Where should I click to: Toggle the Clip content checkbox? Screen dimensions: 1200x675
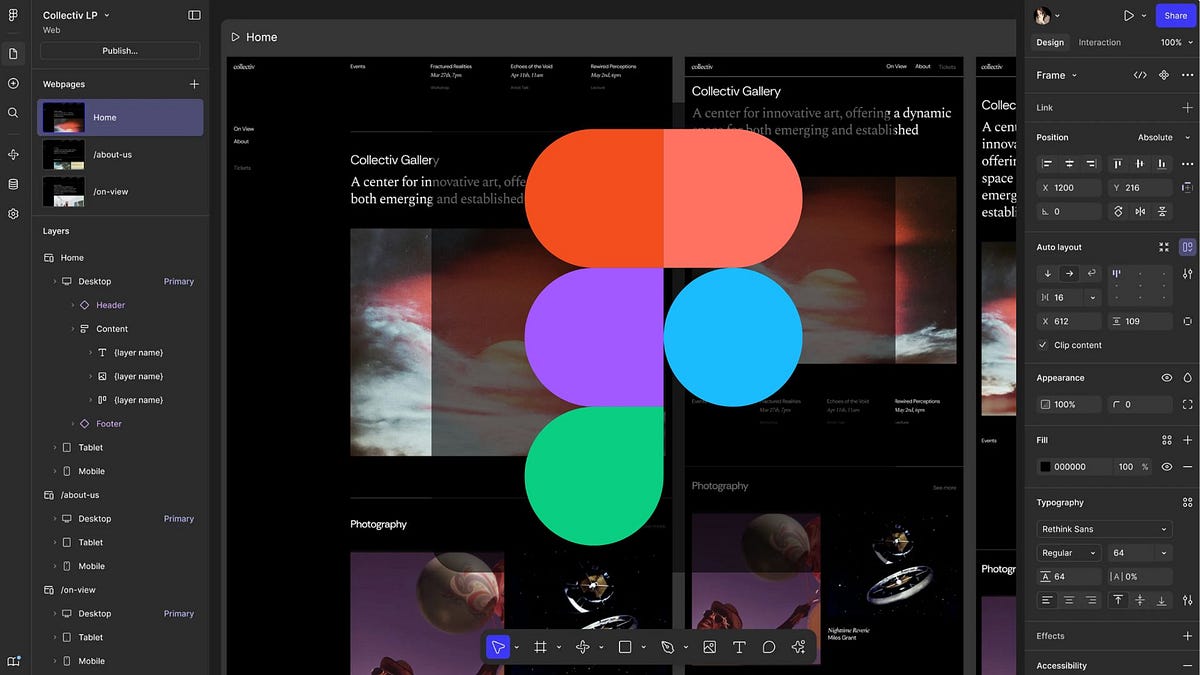[1044, 345]
